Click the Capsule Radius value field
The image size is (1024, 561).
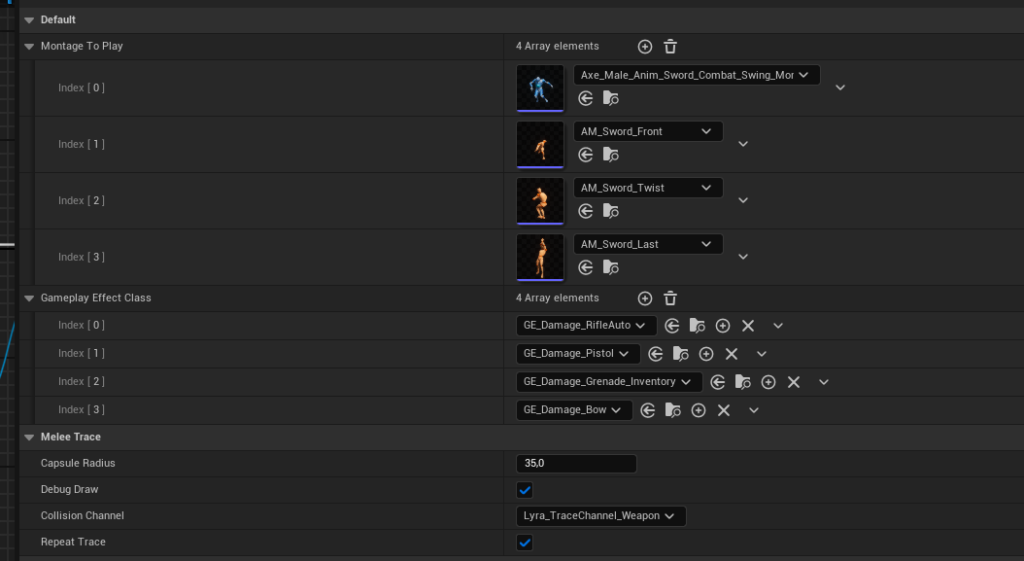tap(576, 464)
